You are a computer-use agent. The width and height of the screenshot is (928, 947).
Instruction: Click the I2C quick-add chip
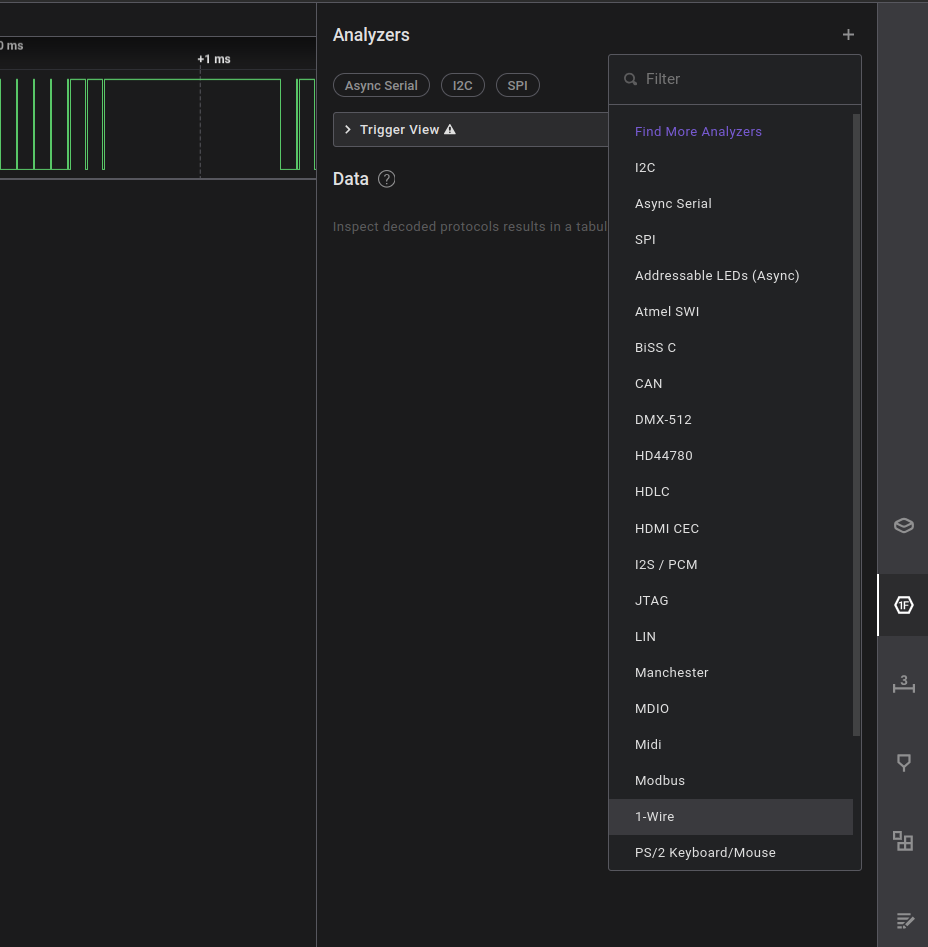[x=462, y=86]
